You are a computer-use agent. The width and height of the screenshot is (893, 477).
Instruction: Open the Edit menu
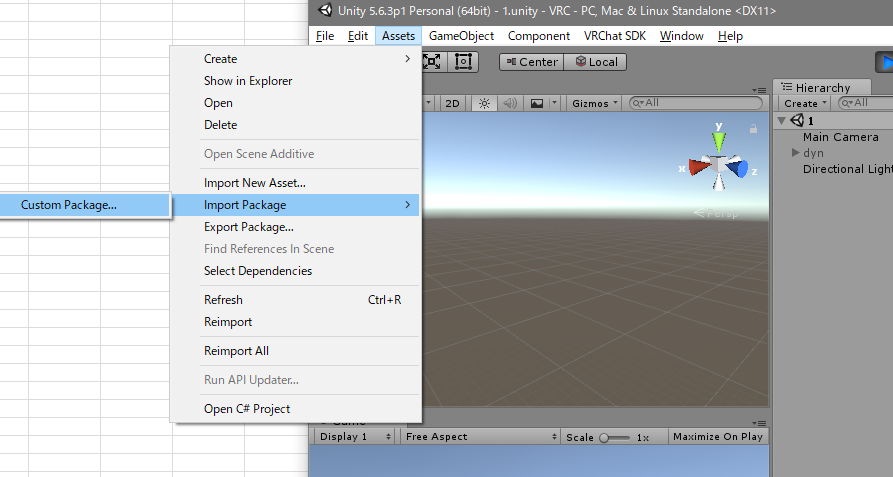point(358,36)
